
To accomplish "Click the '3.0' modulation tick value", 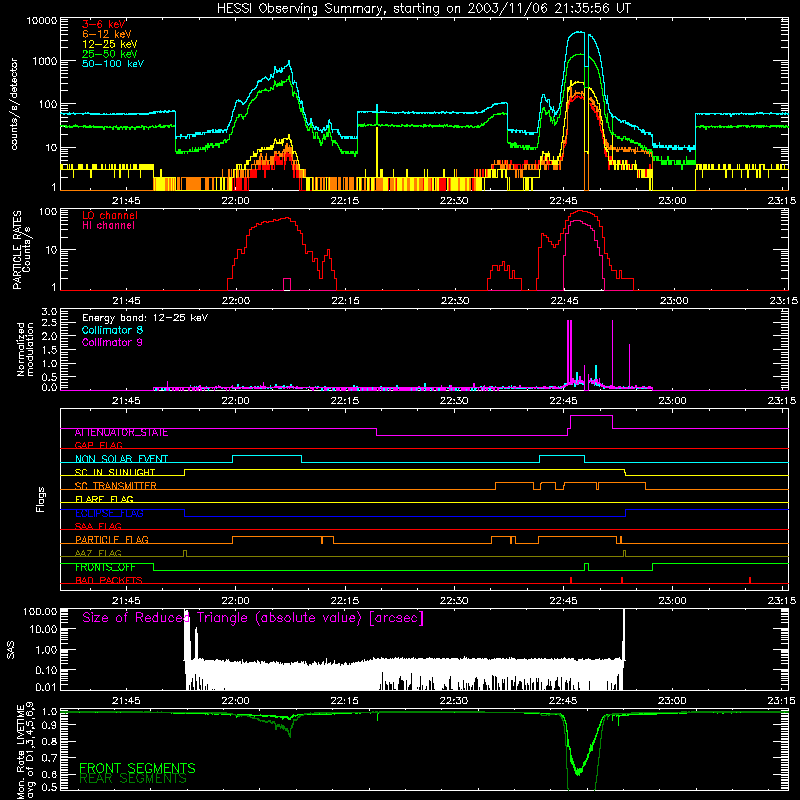I will (49, 312).
